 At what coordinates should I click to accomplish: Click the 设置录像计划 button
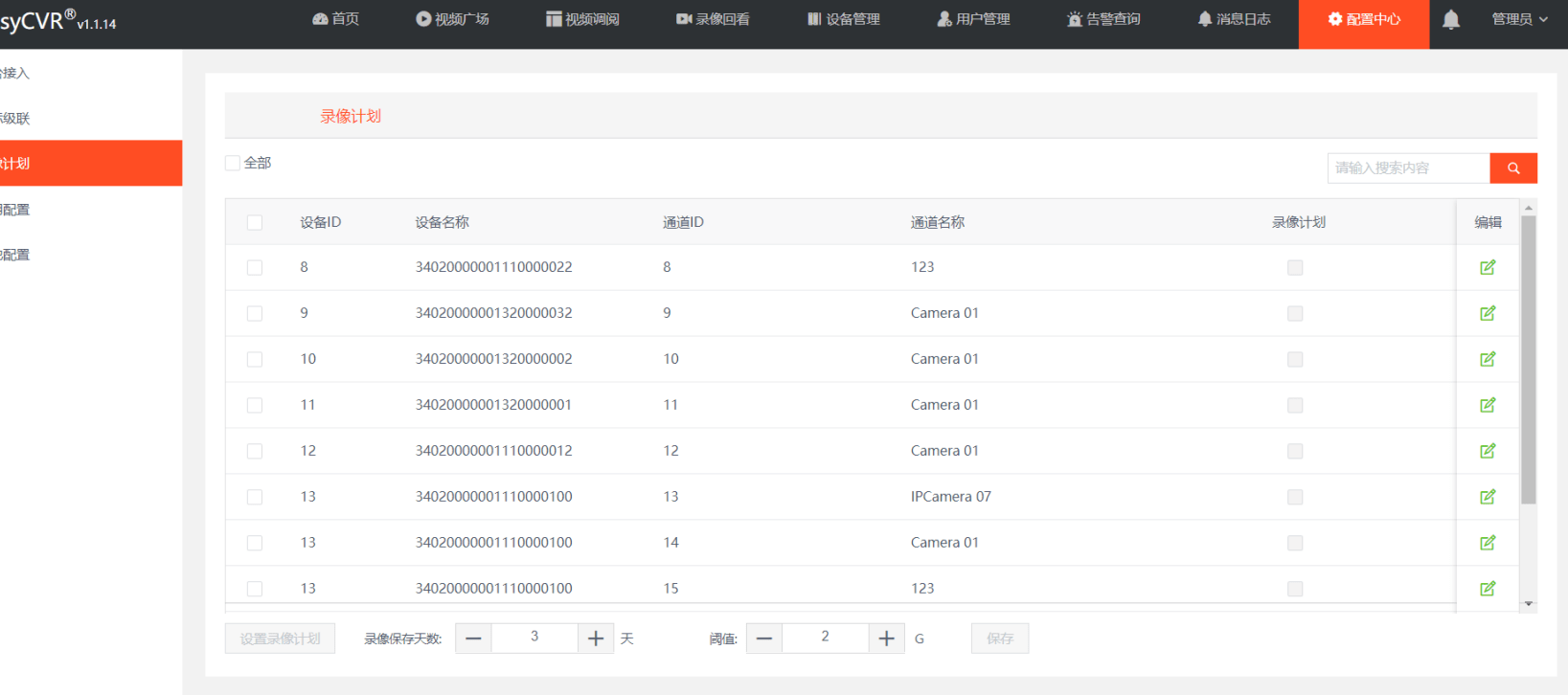280,639
